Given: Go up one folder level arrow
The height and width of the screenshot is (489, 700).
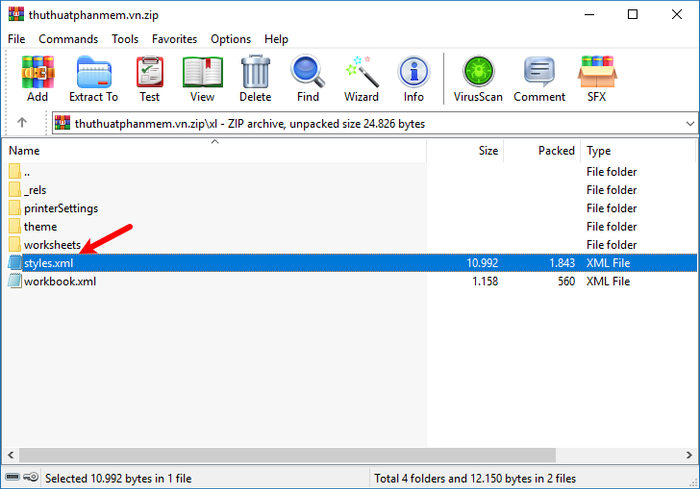Looking at the screenshot, I should [x=22, y=122].
